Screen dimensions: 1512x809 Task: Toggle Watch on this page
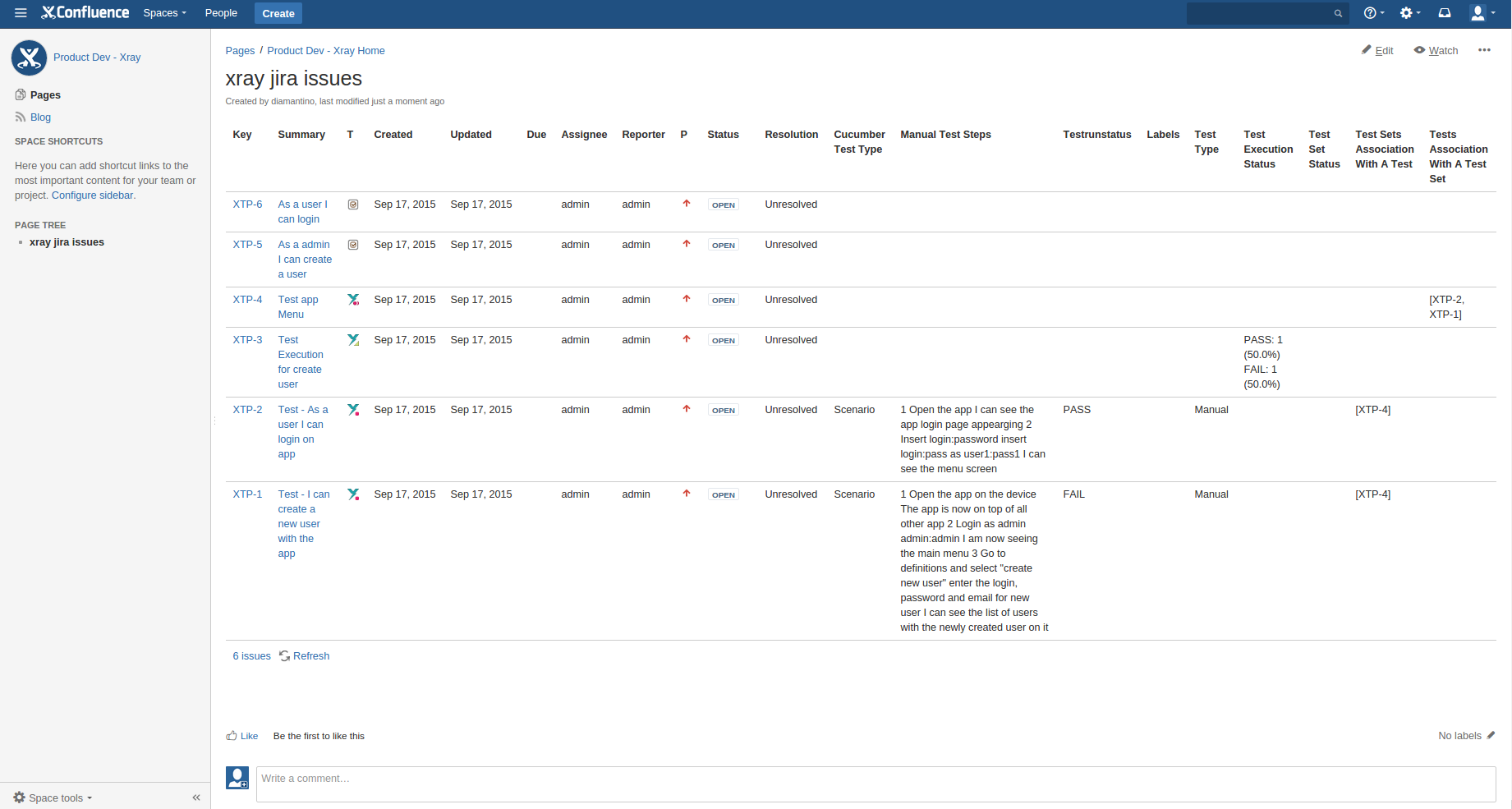point(1436,51)
